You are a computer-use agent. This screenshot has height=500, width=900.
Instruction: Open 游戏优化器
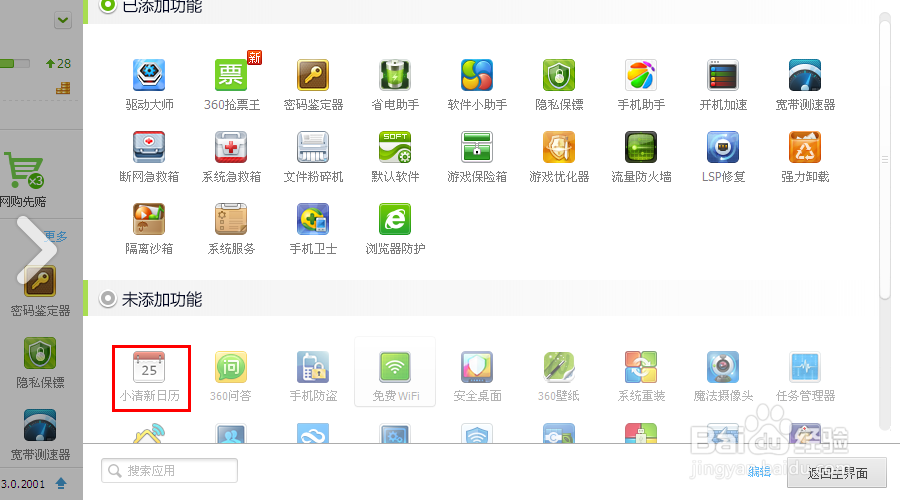(559, 157)
